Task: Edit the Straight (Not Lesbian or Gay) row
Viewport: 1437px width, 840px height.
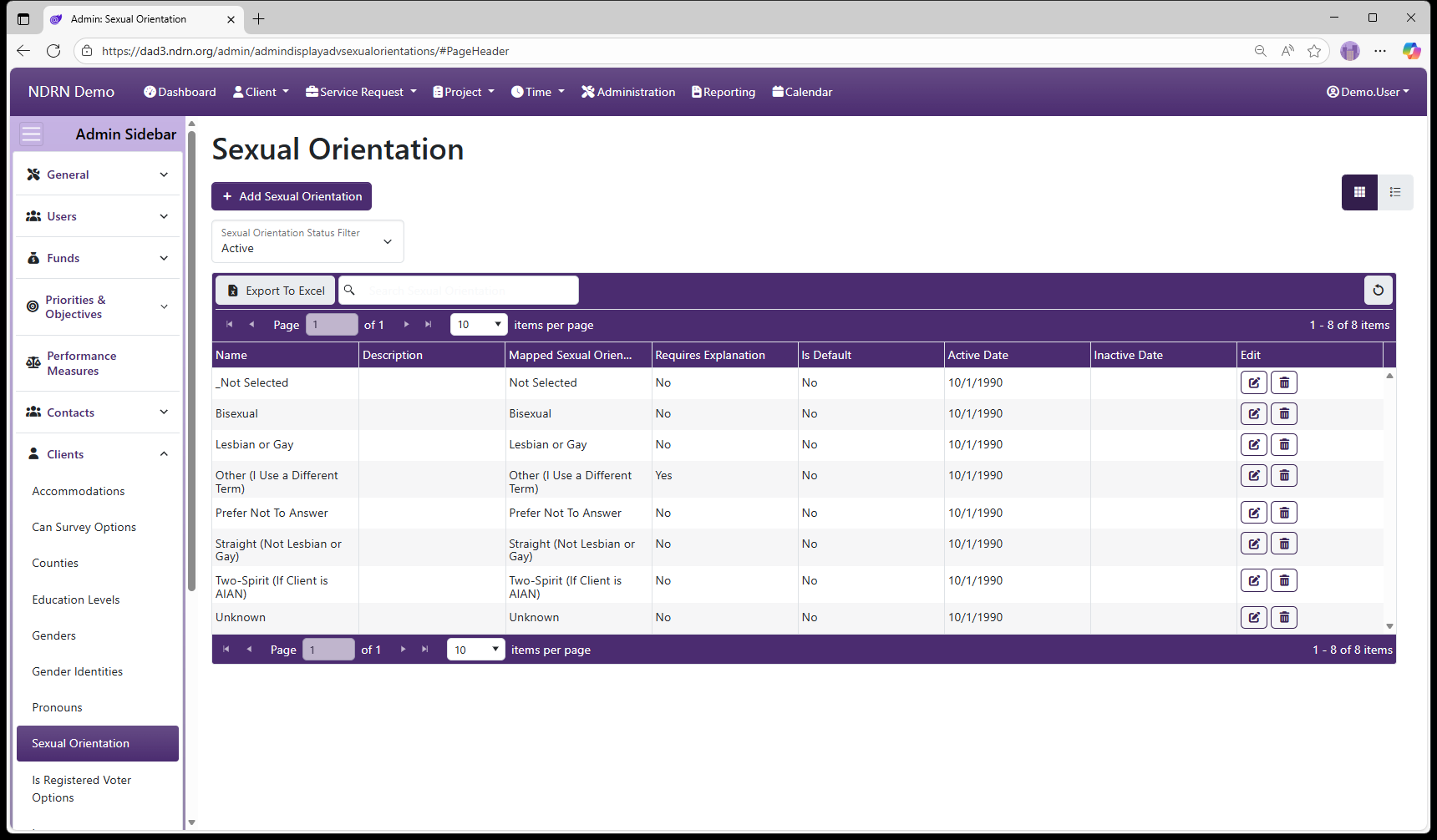Action: (x=1254, y=544)
